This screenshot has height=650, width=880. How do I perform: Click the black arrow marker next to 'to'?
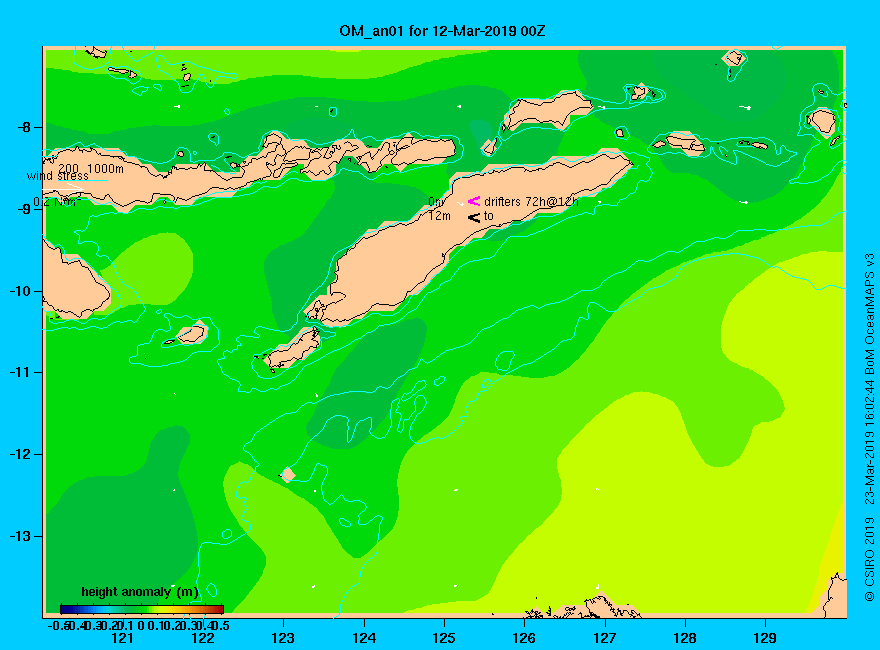pyautogui.click(x=474, y=217)
